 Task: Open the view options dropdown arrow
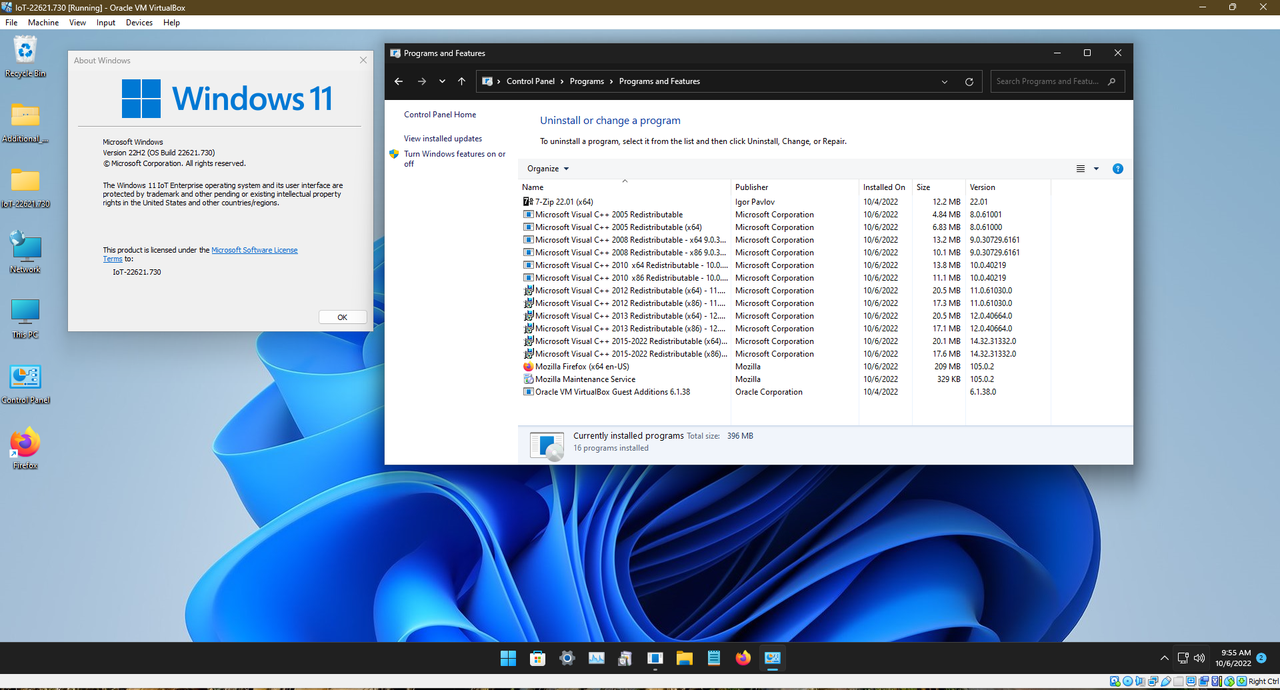(1096, 168)
